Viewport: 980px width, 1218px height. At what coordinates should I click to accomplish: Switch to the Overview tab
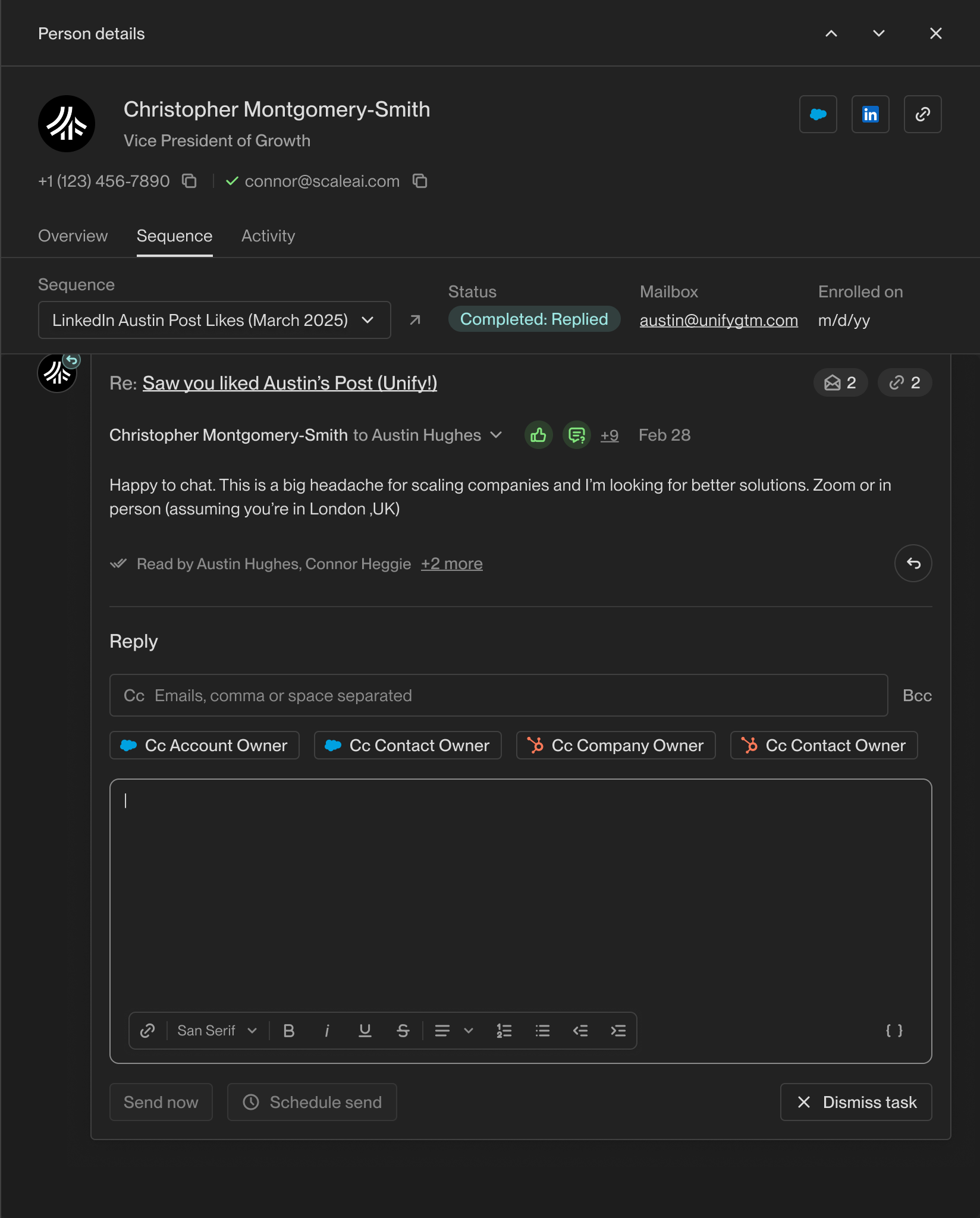tap(73, 236)
